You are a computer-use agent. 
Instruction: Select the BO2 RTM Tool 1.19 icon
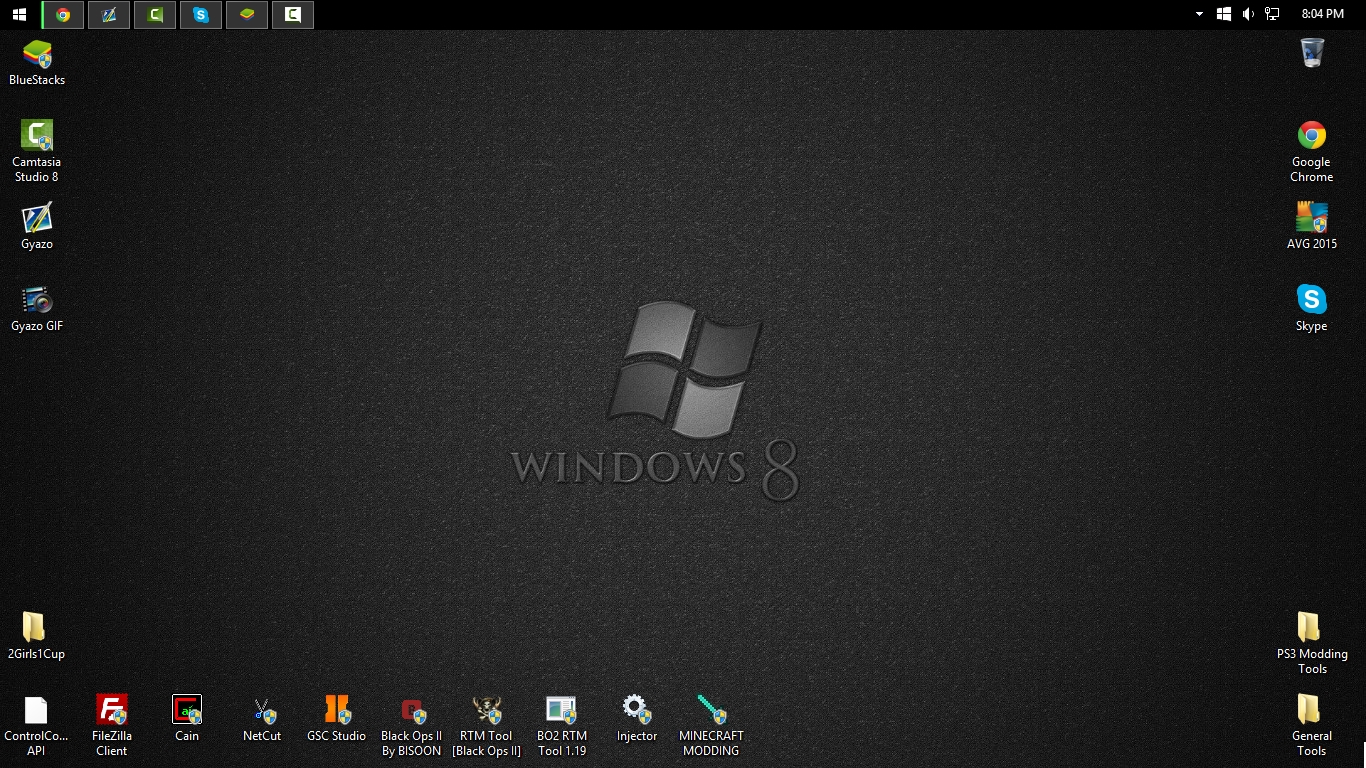pos(562,725)
